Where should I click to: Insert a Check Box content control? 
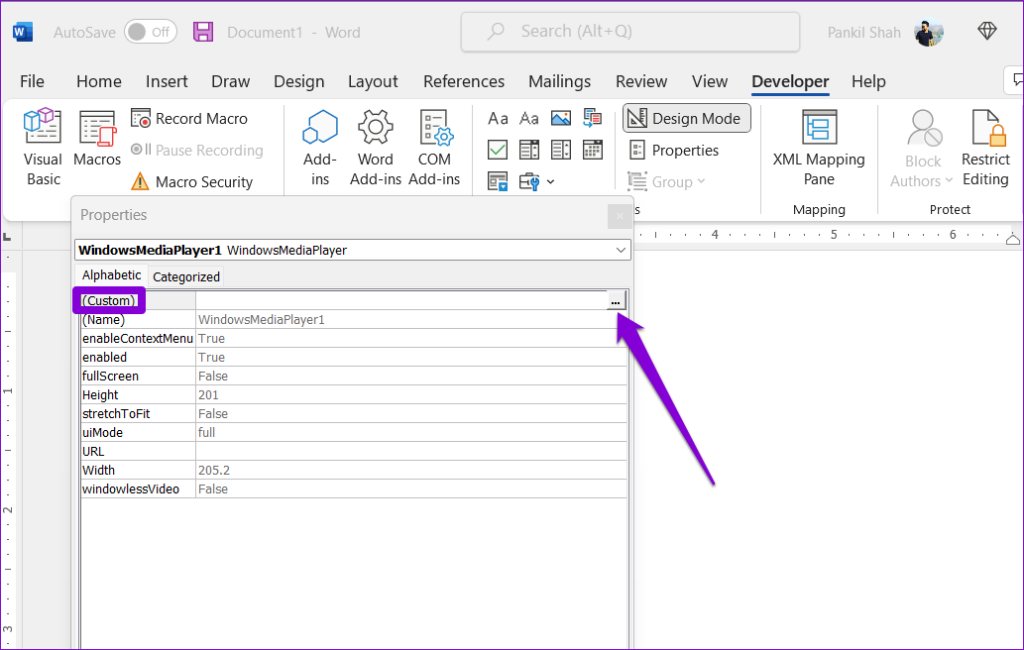click(x=498, y=147)
